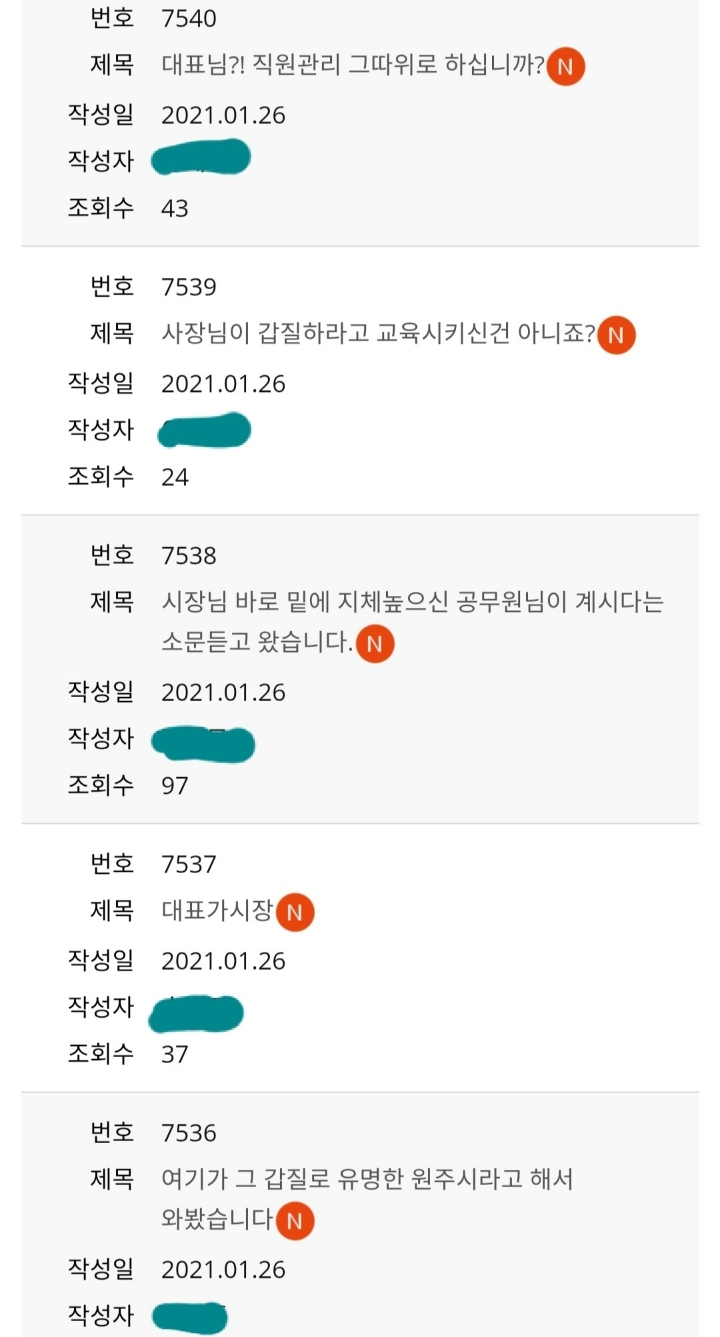Click post number 7538
The image size is (720, 1337).
click(189, 555)
